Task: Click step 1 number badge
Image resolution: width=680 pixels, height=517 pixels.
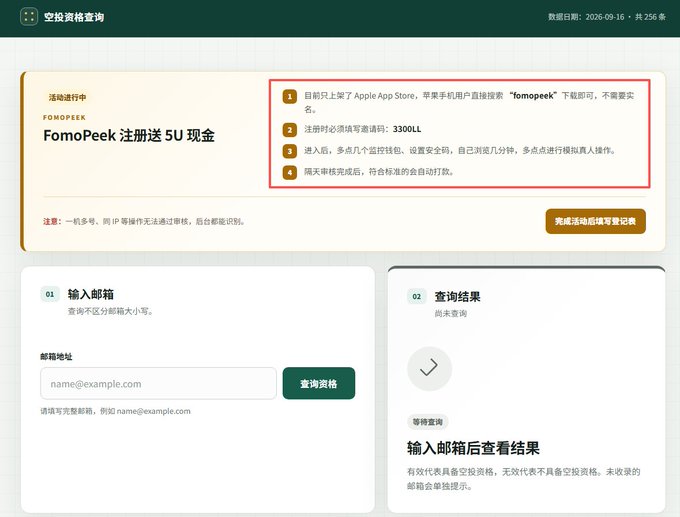Action: [290, 96]
